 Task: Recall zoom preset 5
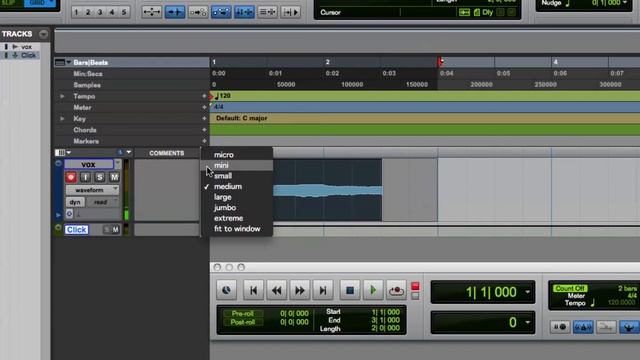pyautogui.click(x=124, y=12)
